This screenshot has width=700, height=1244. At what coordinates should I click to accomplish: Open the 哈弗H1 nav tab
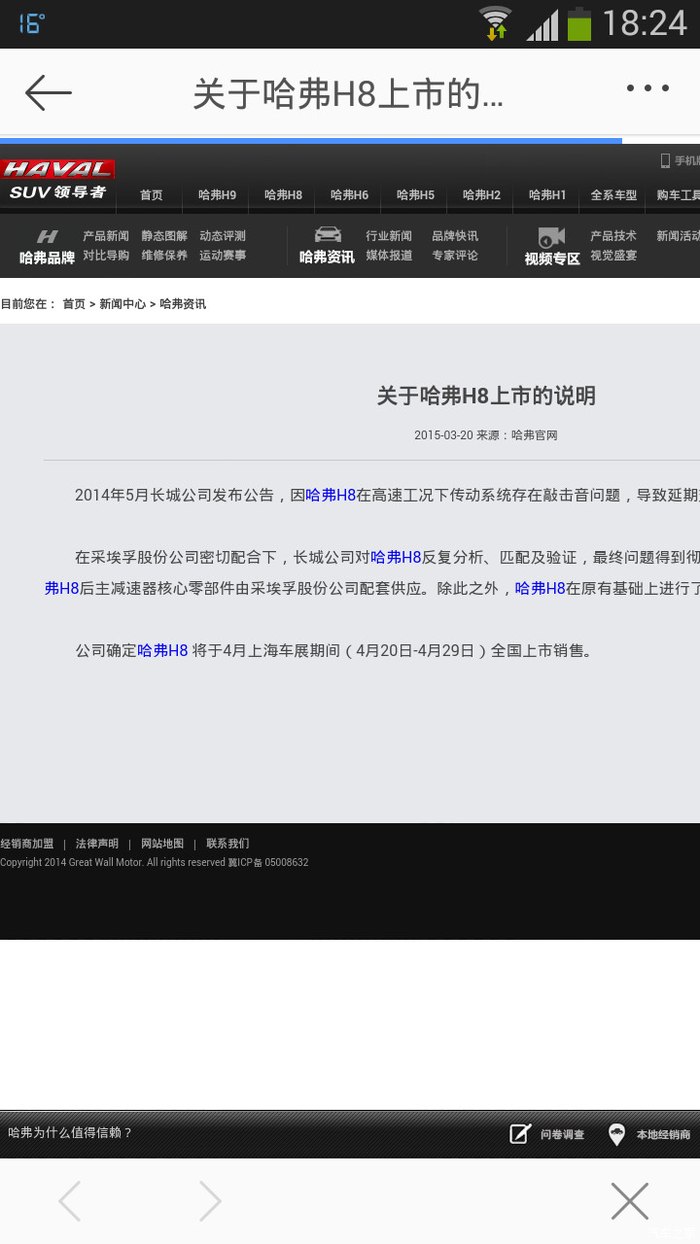point(547,195)
